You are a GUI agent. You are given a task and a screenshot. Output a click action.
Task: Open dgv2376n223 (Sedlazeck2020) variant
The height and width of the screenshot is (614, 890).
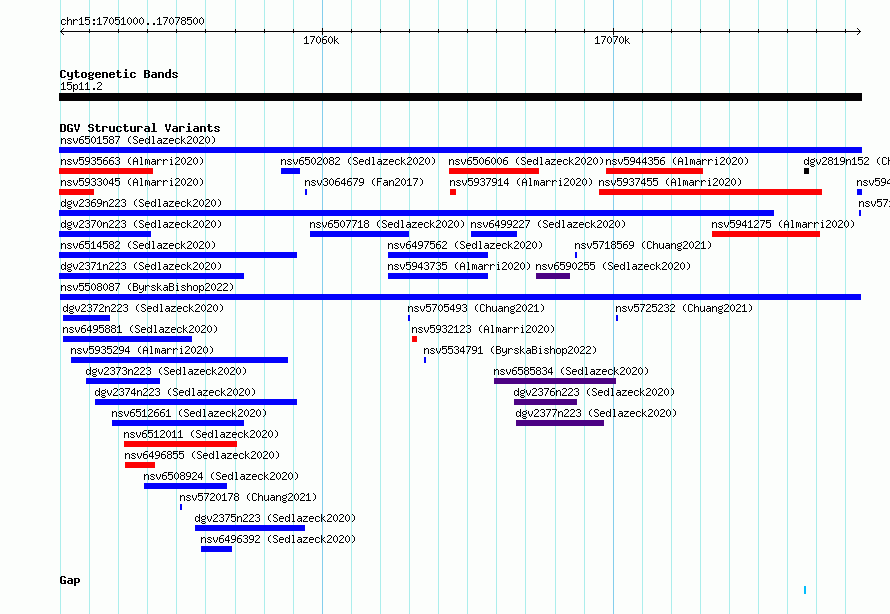[x=594, y=392]
